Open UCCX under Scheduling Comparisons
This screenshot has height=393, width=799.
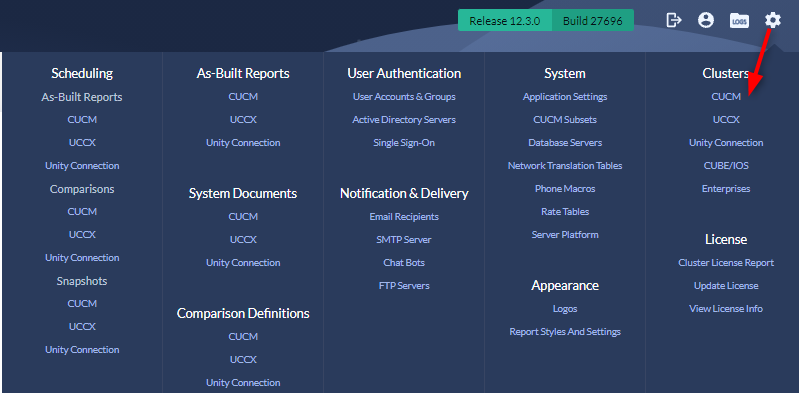82,234
